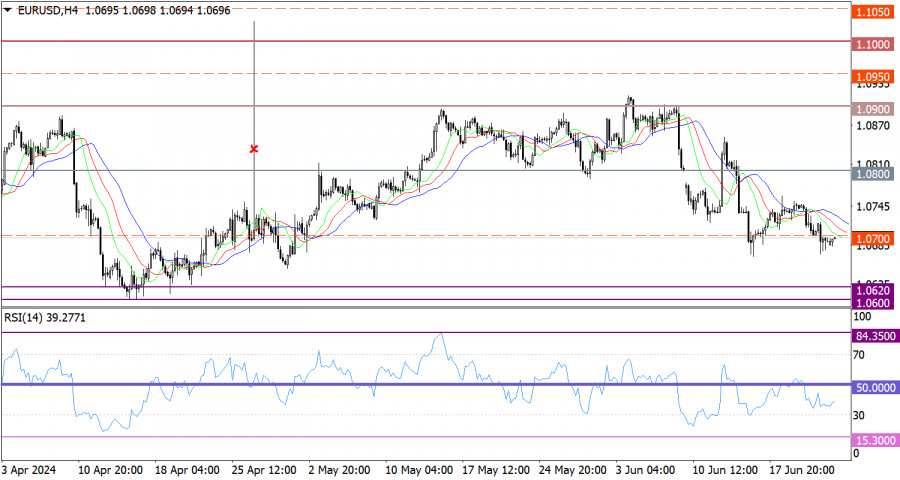Click the 3 Apr 2024 date label
Viewport: 900px width, 480px height.
pos(29,470)
